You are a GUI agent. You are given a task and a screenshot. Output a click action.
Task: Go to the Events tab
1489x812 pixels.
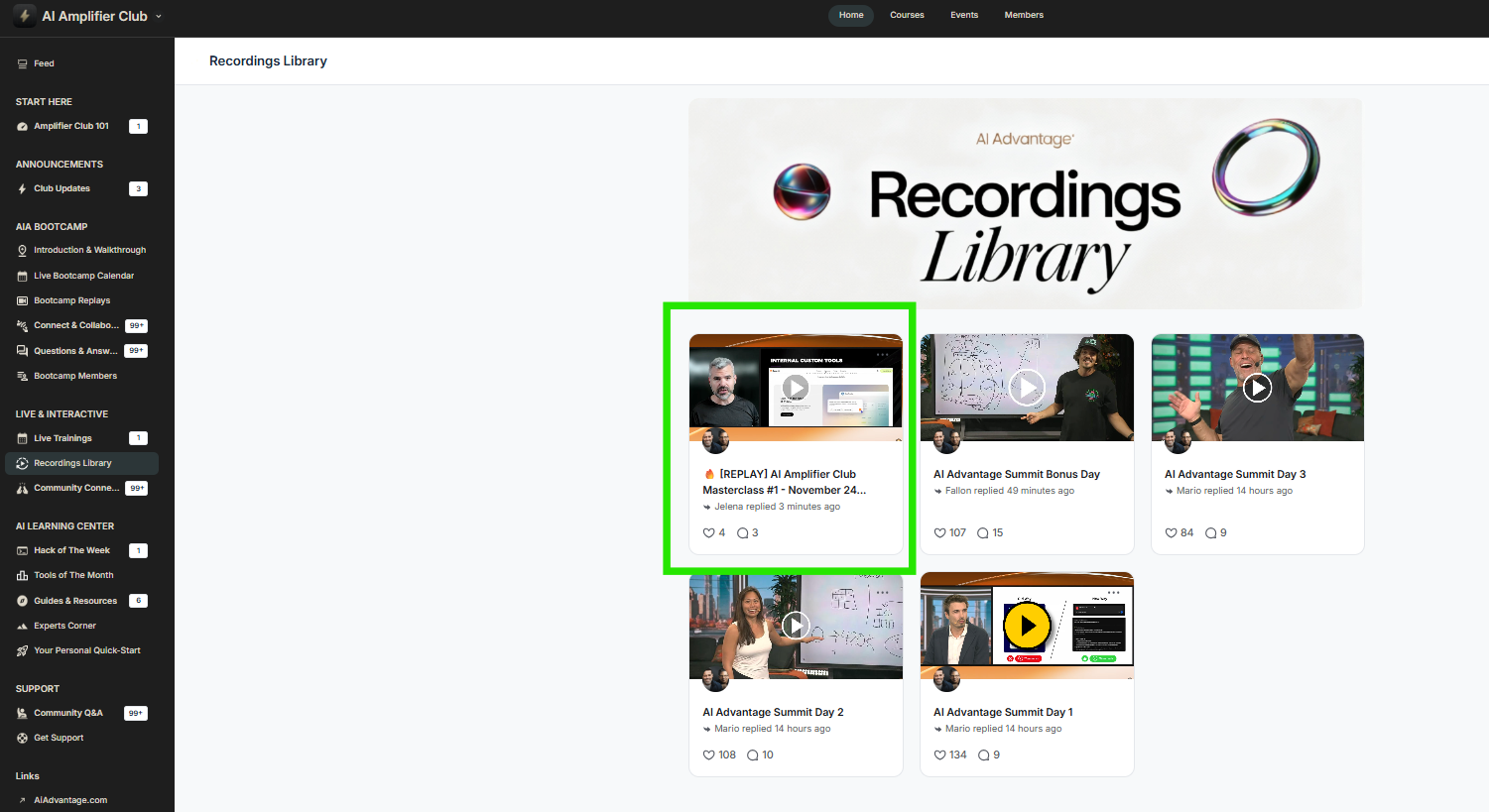coord(964,15)
